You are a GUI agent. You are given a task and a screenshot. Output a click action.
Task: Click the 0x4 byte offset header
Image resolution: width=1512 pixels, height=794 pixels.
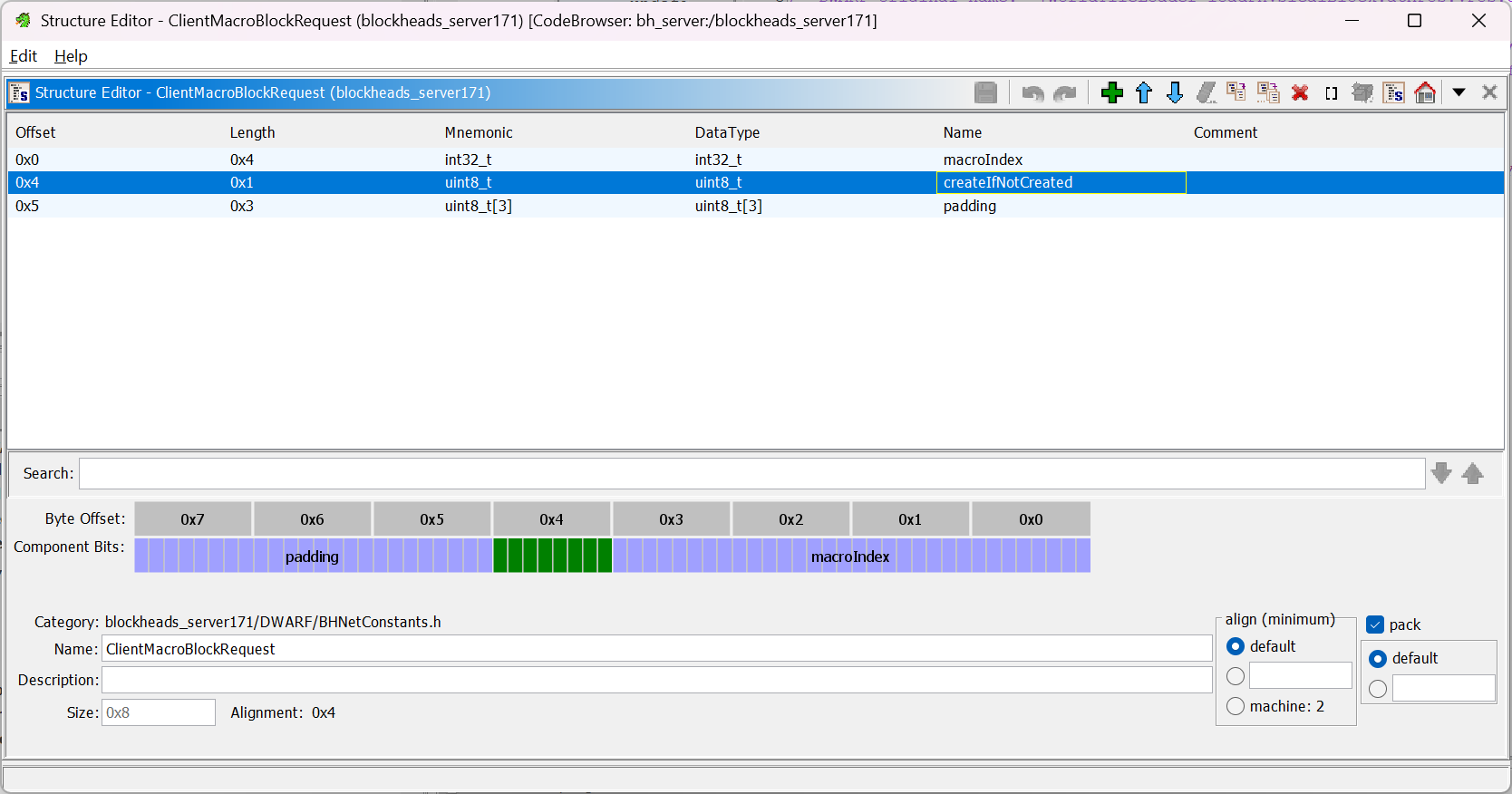(551, 519)
